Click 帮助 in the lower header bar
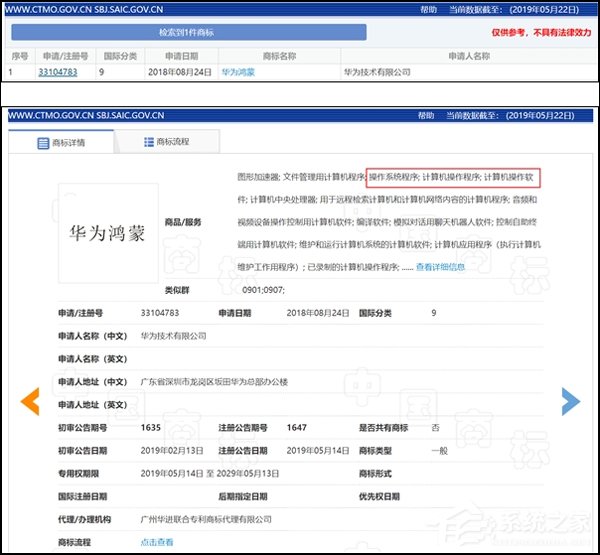600x555 pixels. coord(426,115)
